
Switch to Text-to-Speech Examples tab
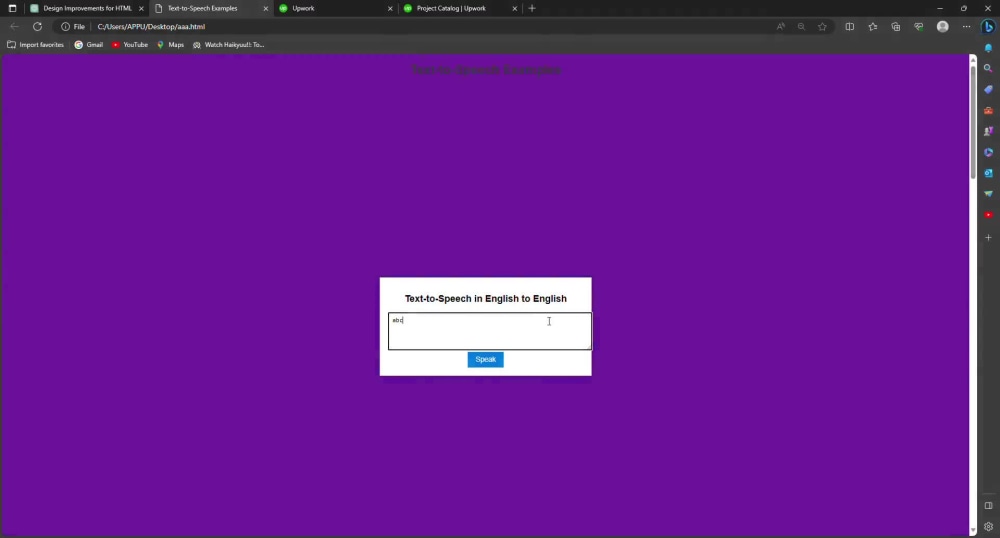(202, 8)
